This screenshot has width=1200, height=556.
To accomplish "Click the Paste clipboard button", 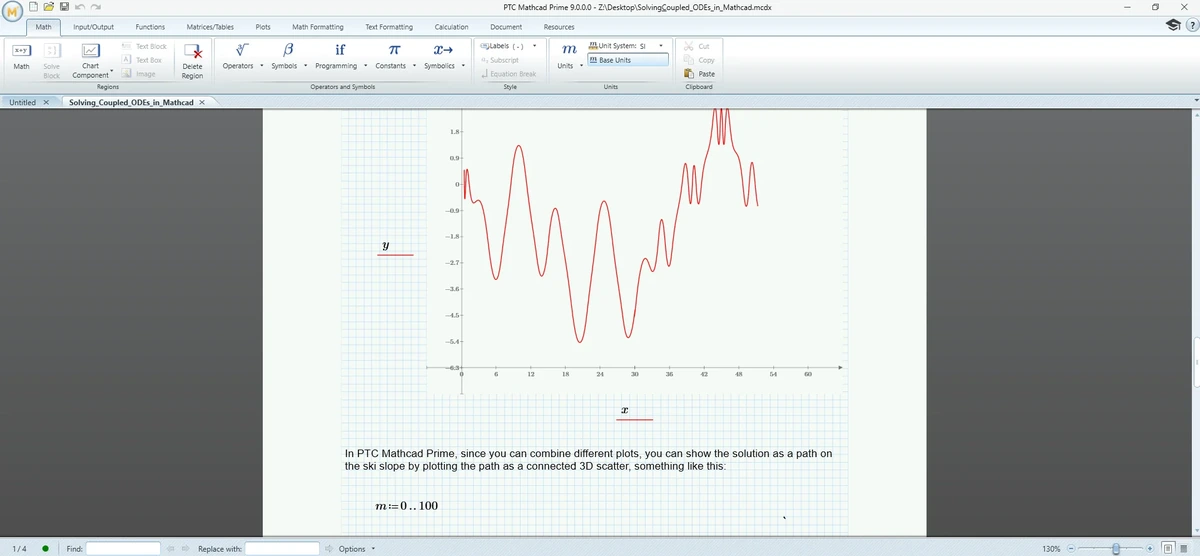I will coord(700,74).
